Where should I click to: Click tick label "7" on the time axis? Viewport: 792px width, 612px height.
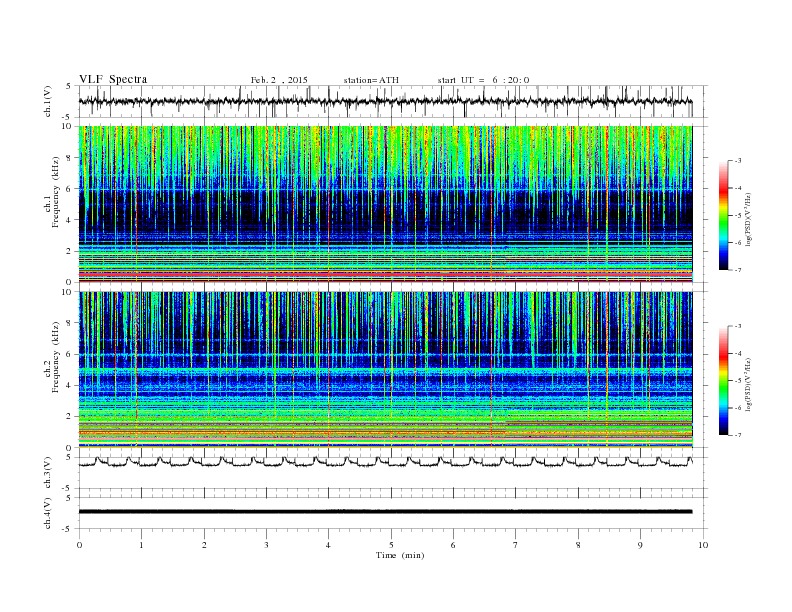coord(516,545)
